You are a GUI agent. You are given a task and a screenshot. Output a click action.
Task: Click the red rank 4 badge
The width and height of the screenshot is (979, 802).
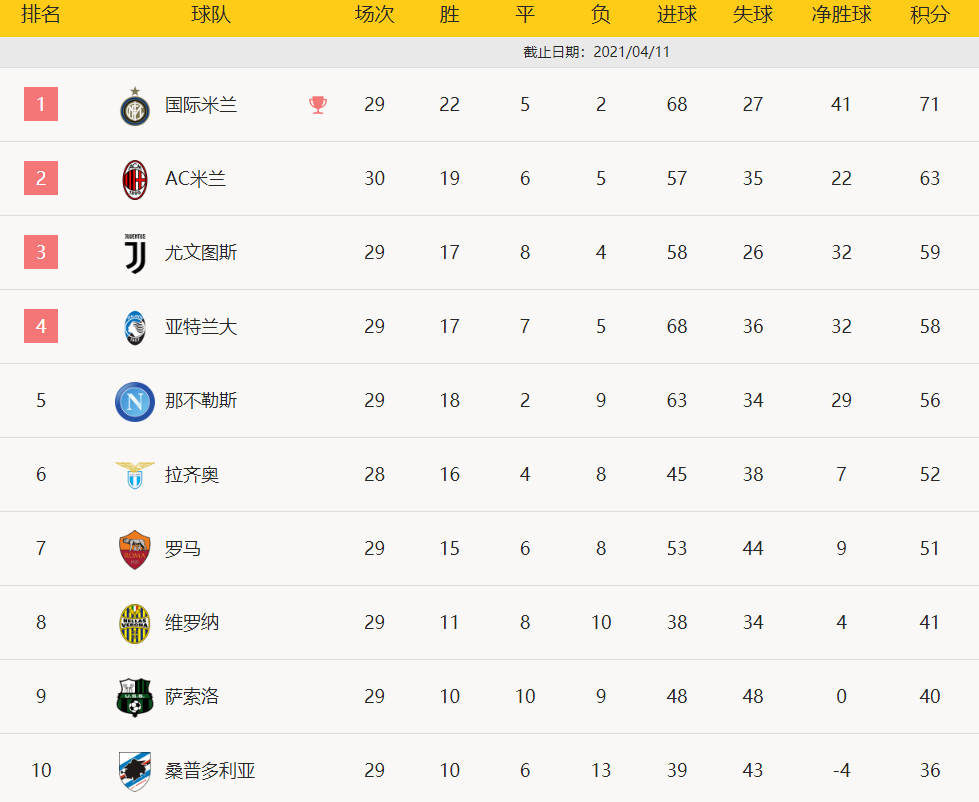tap(41, 326)
